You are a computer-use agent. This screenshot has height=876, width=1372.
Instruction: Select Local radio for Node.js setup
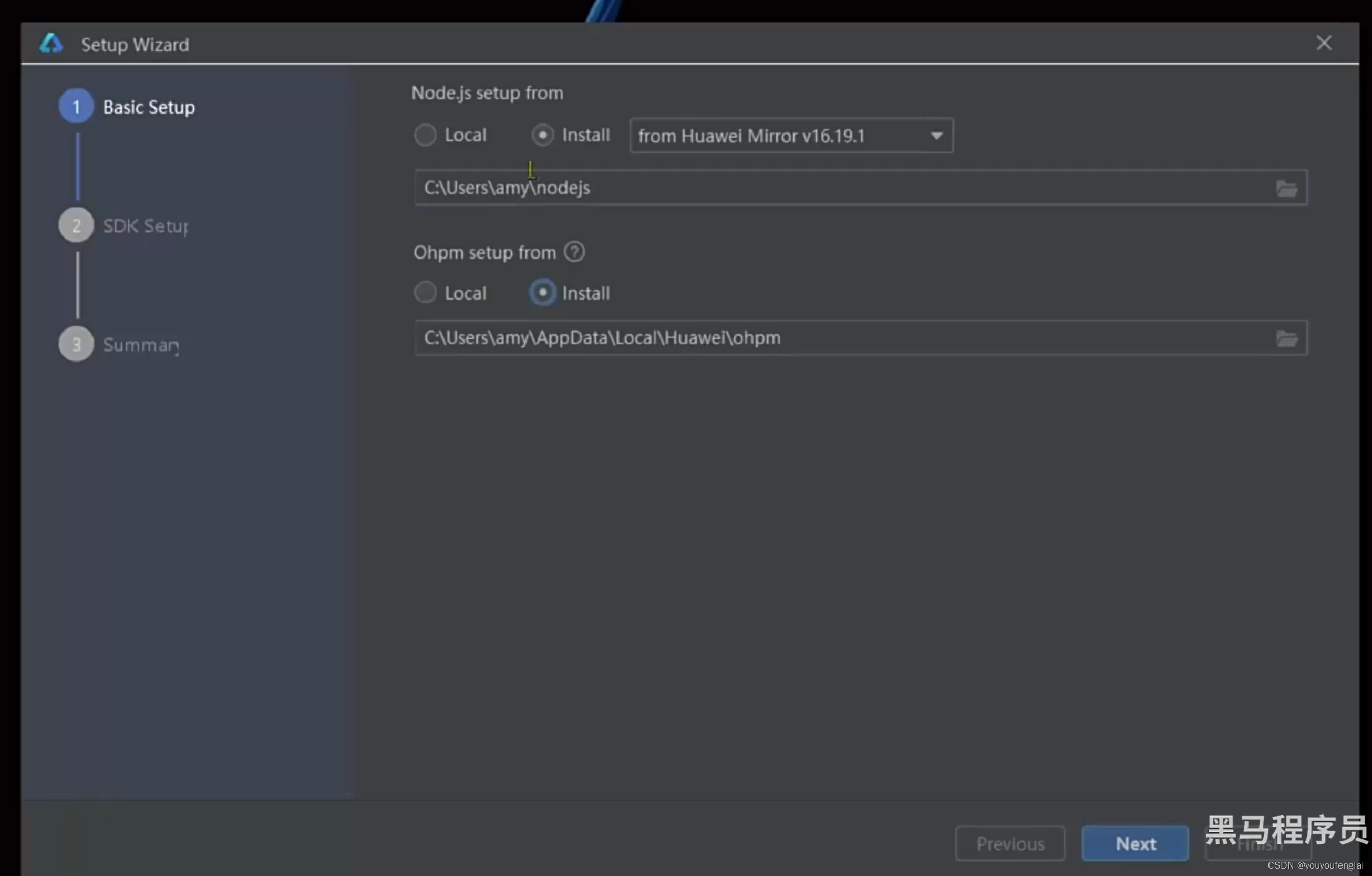coord(425,135)
